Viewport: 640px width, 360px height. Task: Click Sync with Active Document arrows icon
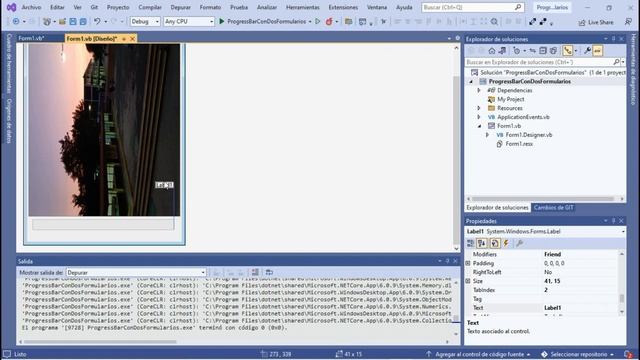pos(532,51)
